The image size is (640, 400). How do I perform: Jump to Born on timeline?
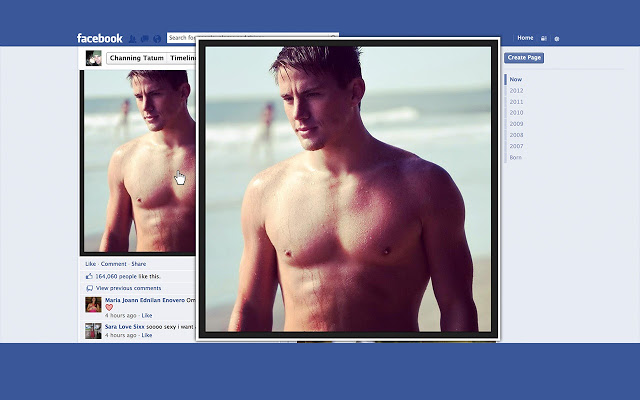point(516,158)
